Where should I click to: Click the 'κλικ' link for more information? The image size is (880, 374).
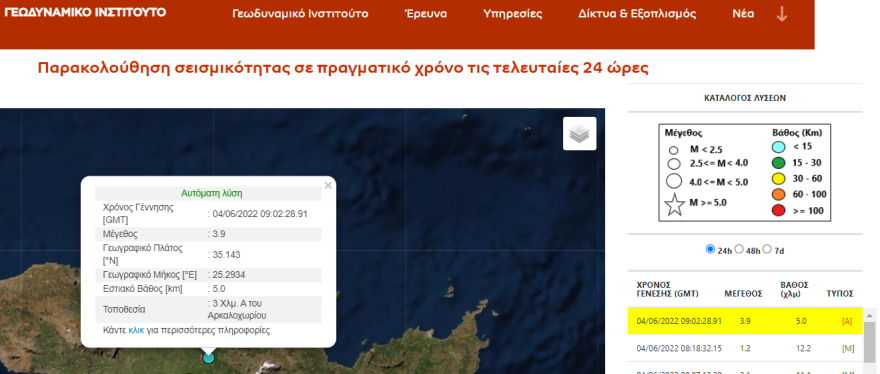click(x=136, y=330)
